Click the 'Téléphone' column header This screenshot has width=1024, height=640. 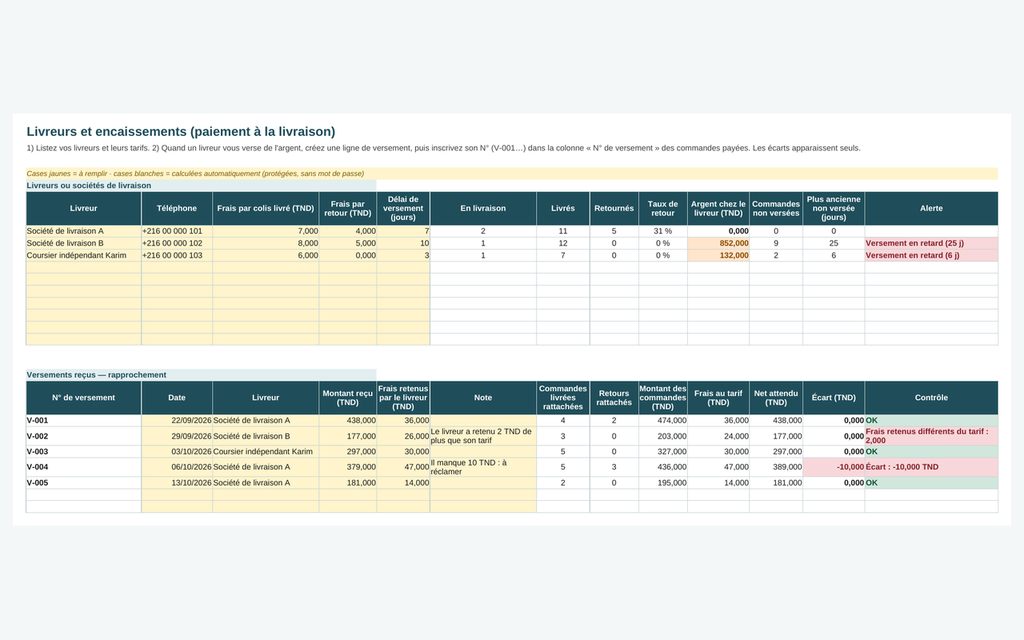pos(177,208)
